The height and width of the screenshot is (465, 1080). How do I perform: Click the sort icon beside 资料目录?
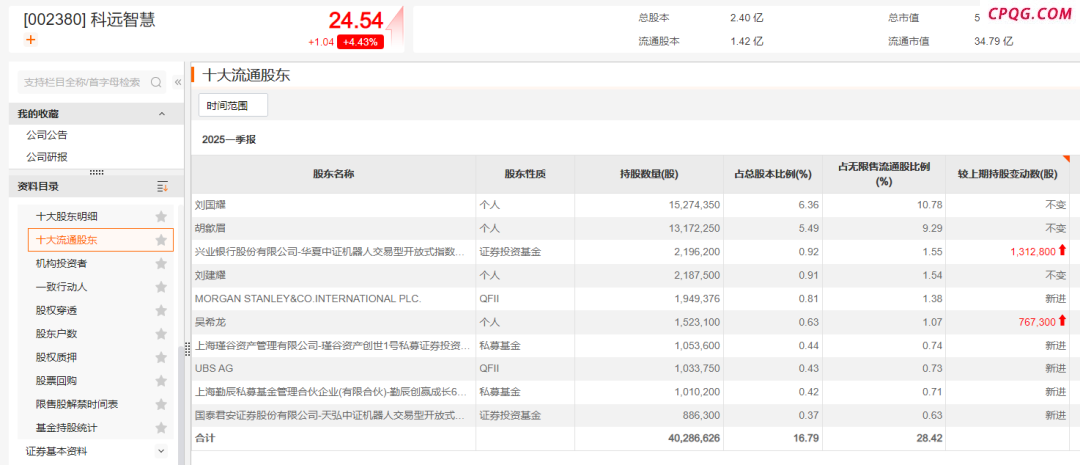[163, 187]
